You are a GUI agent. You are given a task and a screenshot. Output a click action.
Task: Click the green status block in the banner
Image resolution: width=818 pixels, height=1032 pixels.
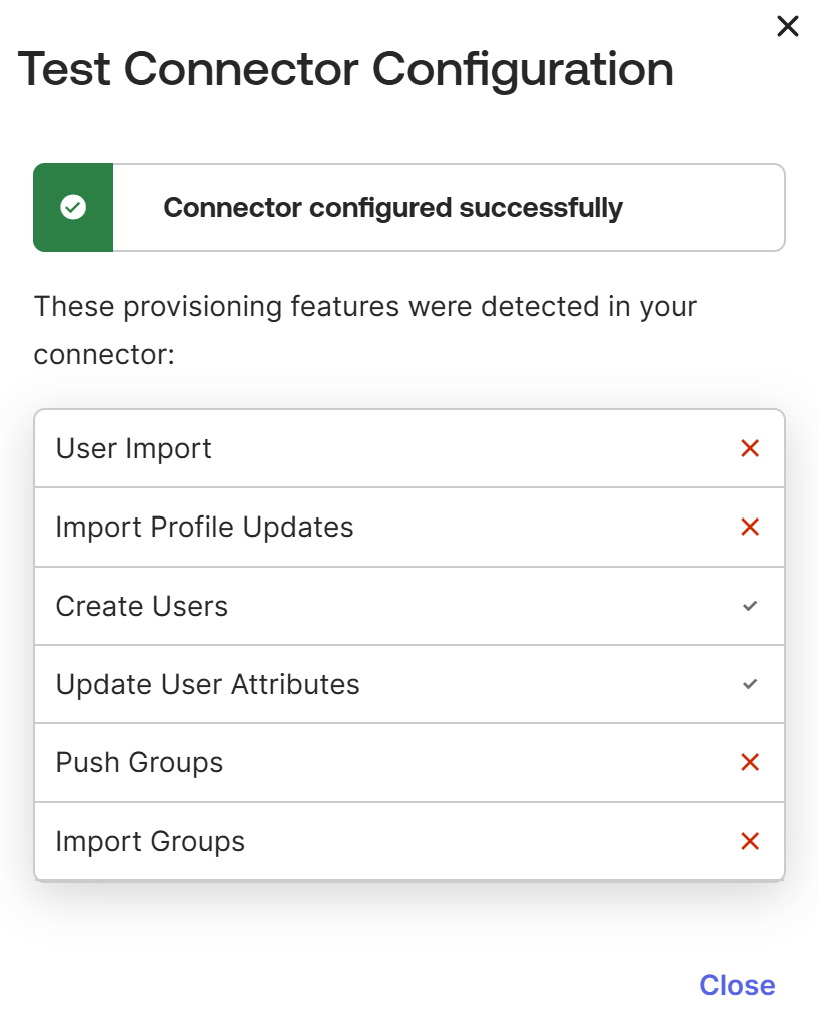pyautogui.click(x=73, y=207)
